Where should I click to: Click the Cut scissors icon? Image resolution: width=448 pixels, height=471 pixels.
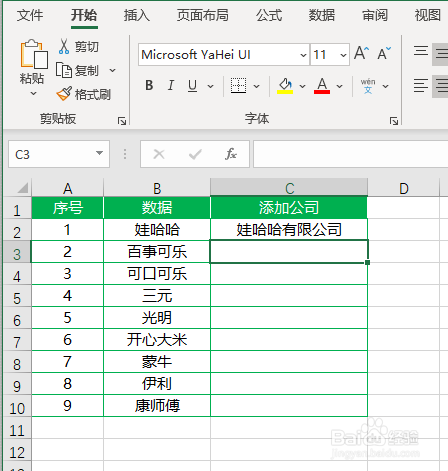click(x=64, y=46)
